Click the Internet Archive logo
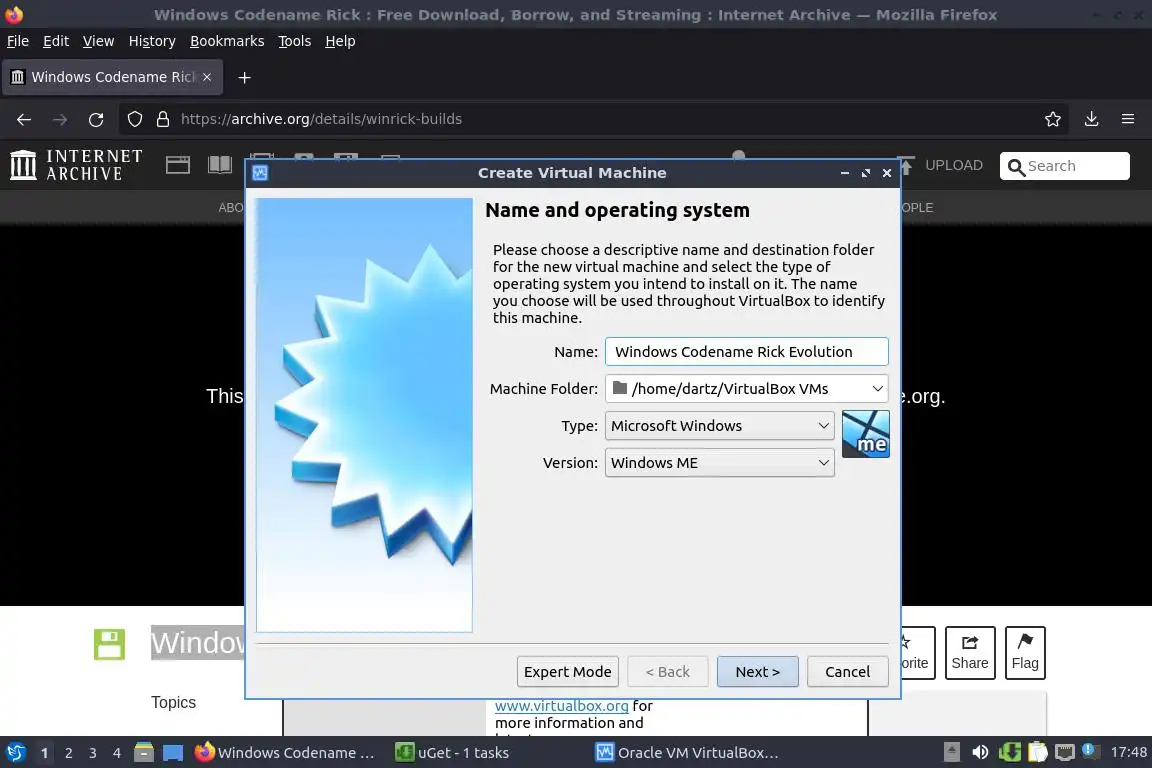This screenshot has width=1152, height=768. click(76, 165)
